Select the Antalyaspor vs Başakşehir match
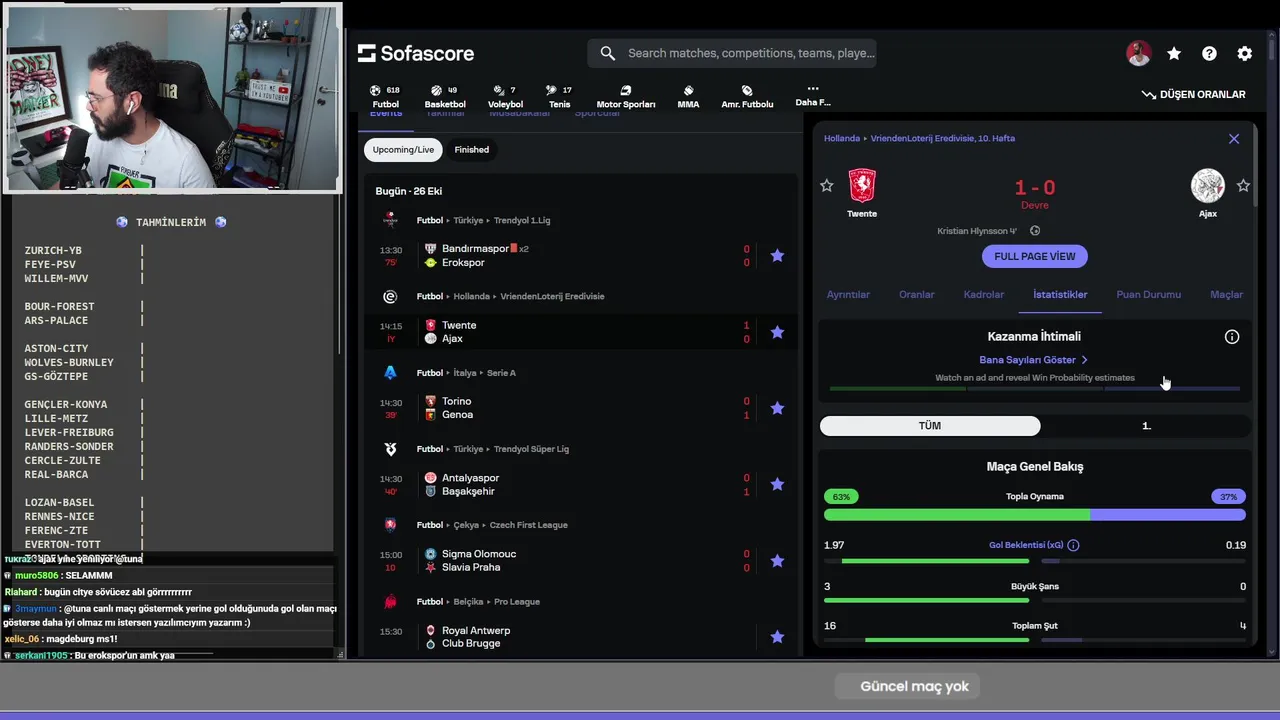Viewport: 1280px width, 720px height. pos(580,484)
